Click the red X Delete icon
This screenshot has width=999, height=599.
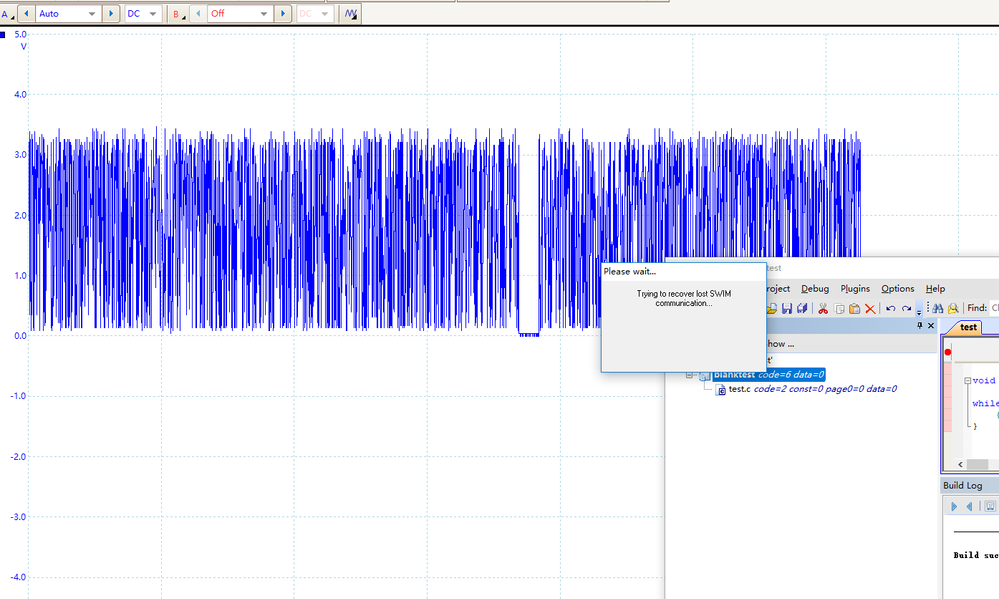click(x=870, y=308)
